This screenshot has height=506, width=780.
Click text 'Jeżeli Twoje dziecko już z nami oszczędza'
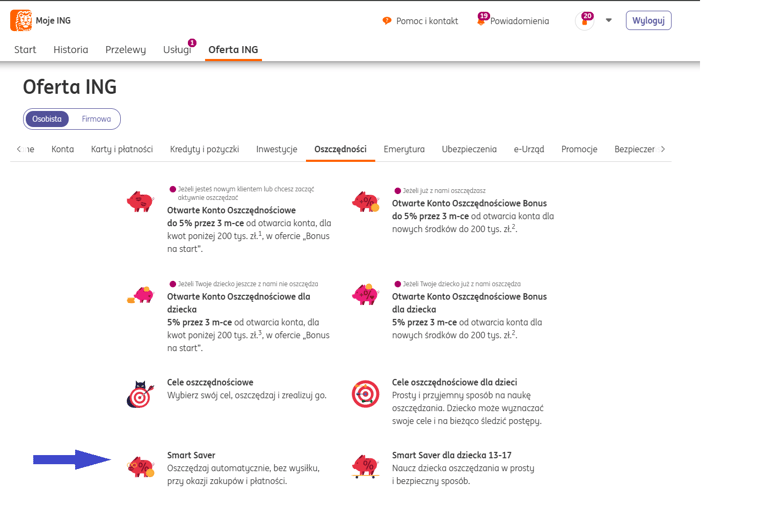pos(461,284)
